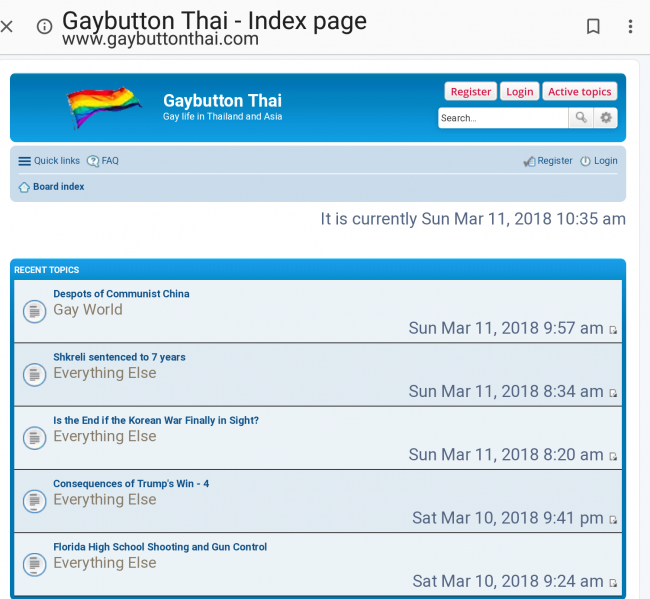Go to latest post icon for 8:34 am
650x599 pixels.
613,393
